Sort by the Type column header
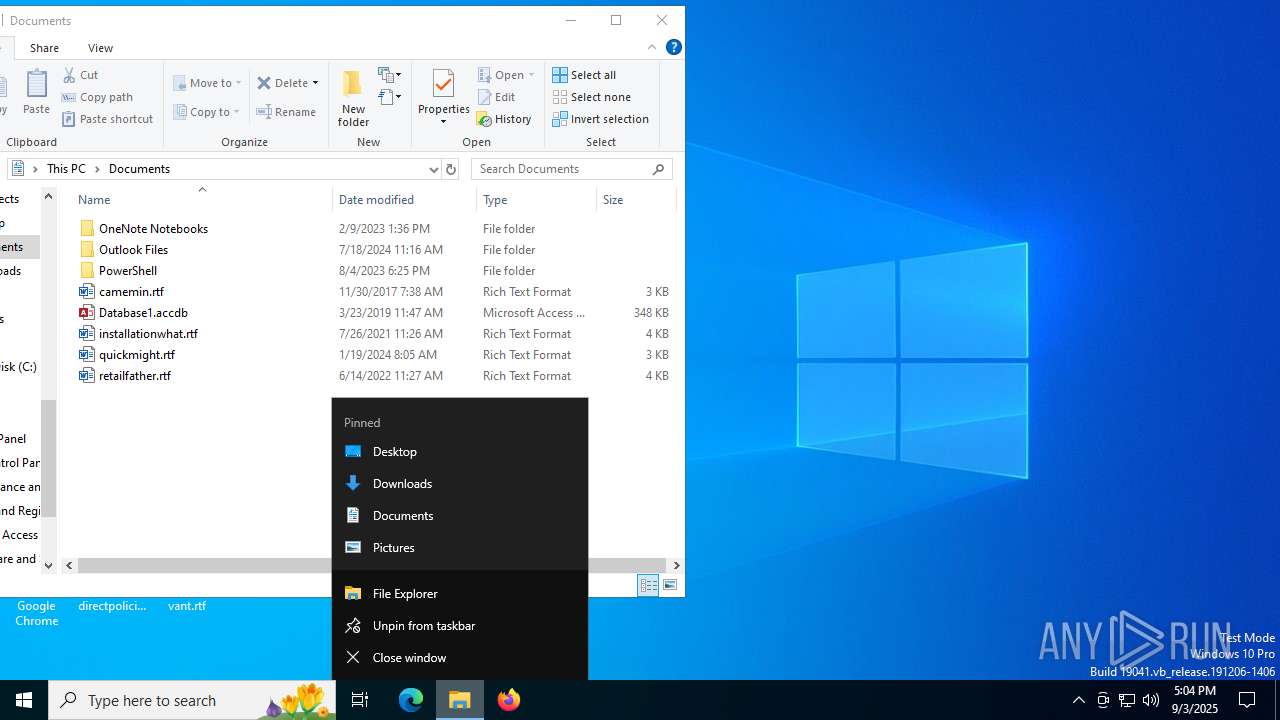Screen dimensions: 1280x720 [x=537, y=199]
